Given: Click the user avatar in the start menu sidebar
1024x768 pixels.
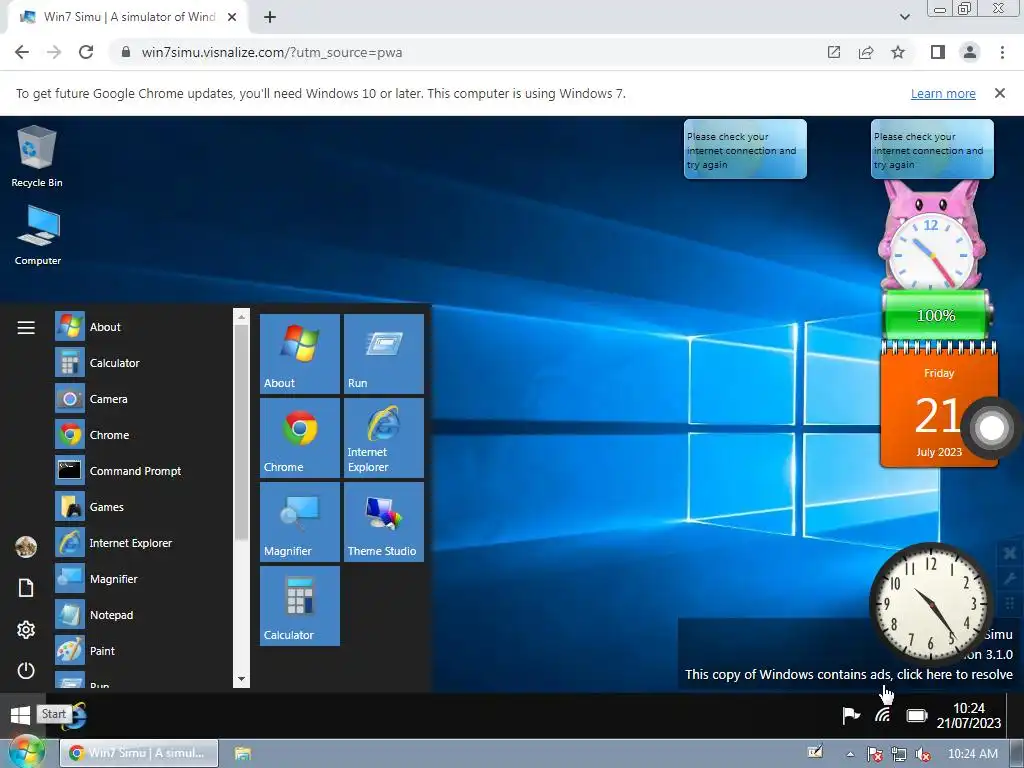Looking at the screenshot, I should click(26, 547).
